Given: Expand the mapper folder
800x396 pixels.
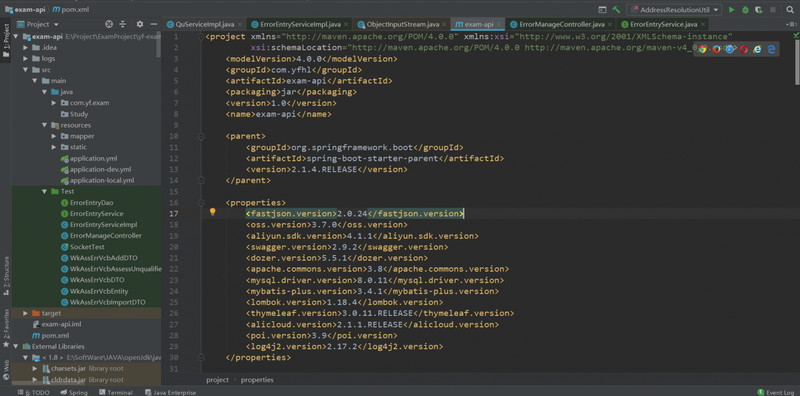Looking at the screenshot, I should (x=54, y=136).
